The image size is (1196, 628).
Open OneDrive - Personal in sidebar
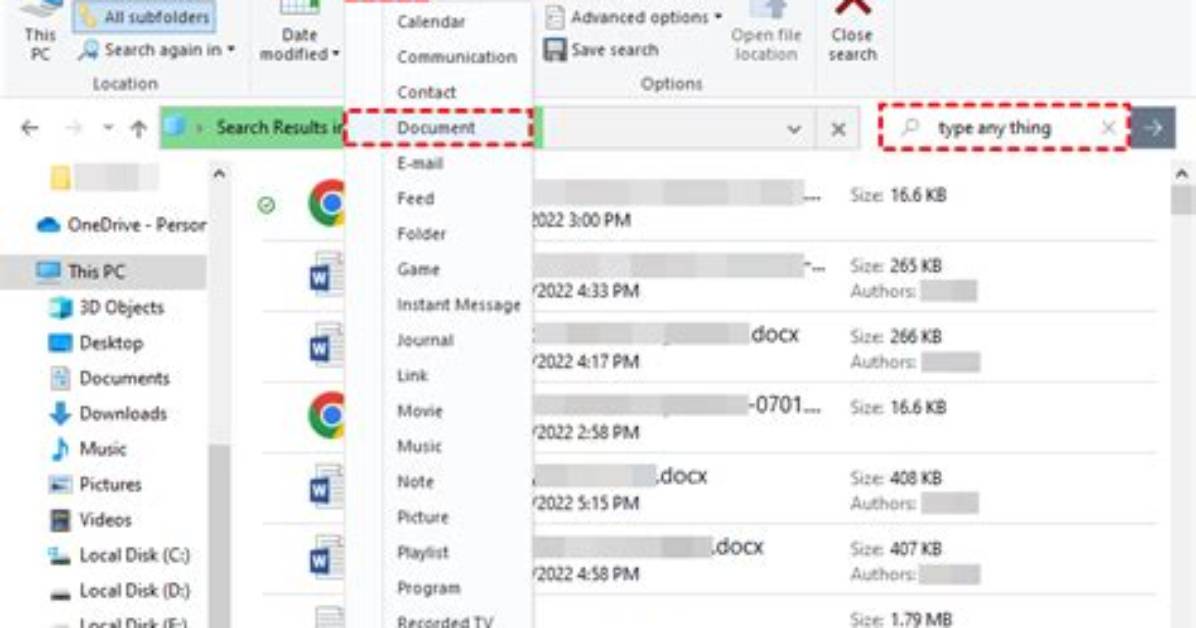[121, 225]
